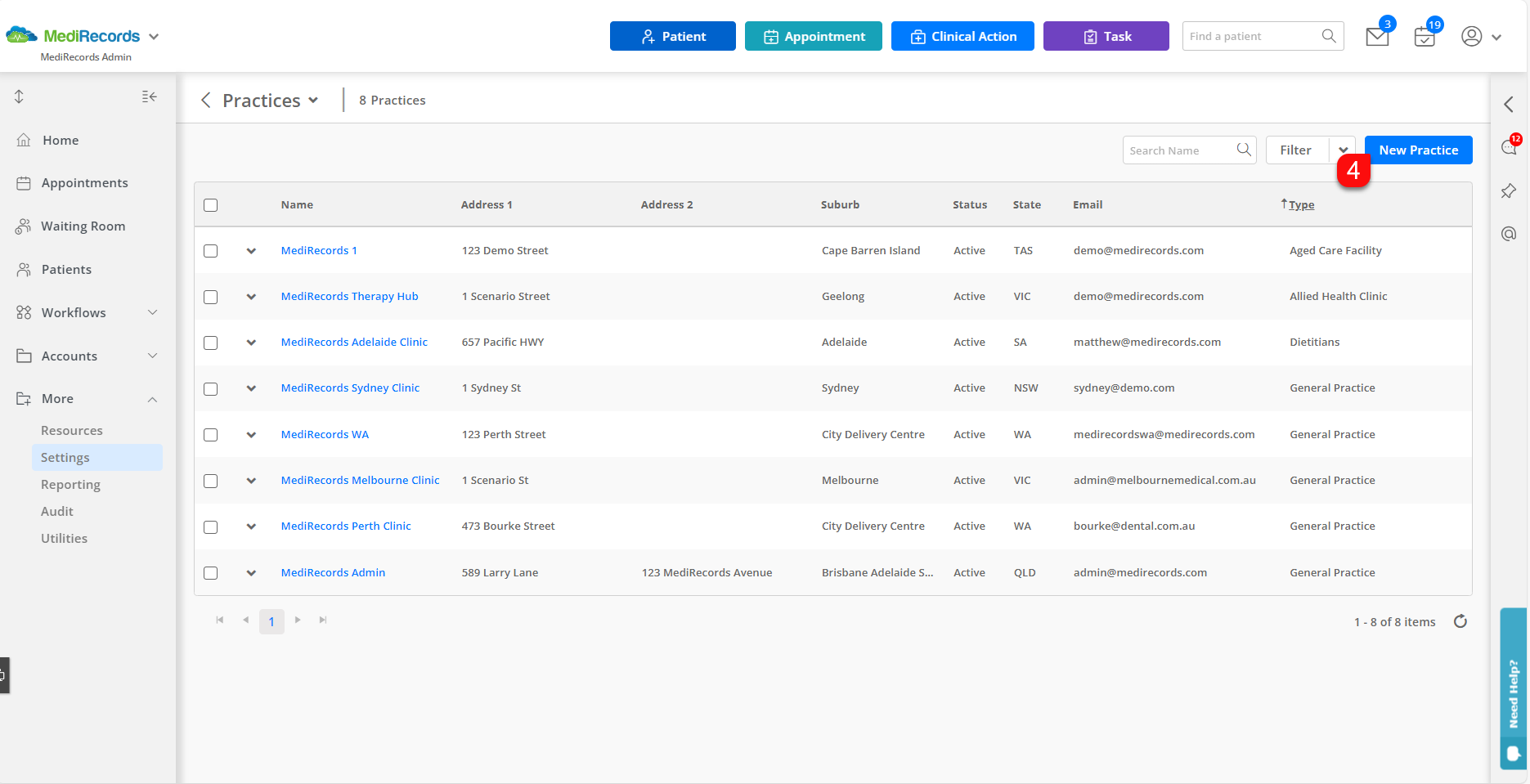Collapse the More section in the sidebar

(152, 399)
